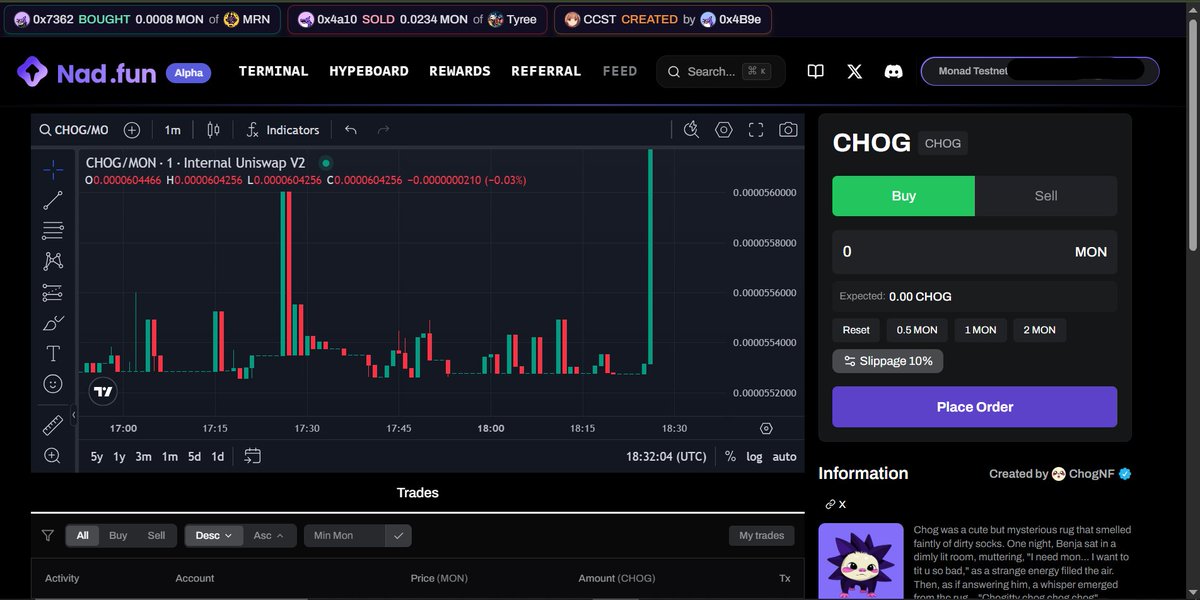This screenshot has height=600, width=1200.
Task: Choose 1 MON preset amount
Action: coord(980,330)
